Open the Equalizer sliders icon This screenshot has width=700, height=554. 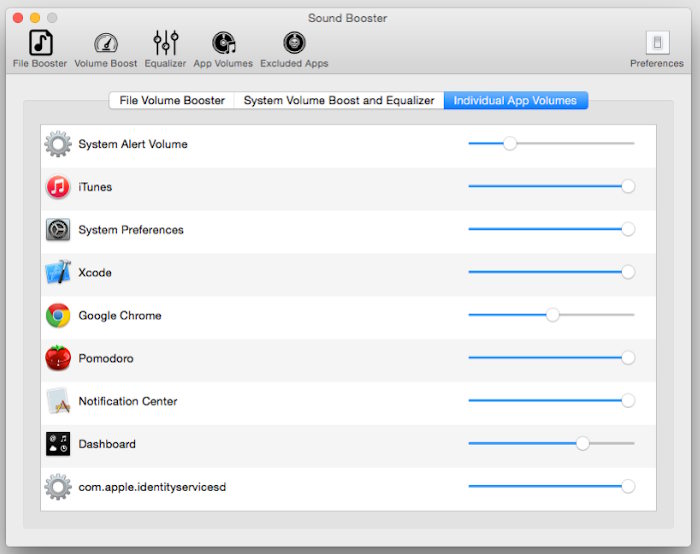point(165,43)
